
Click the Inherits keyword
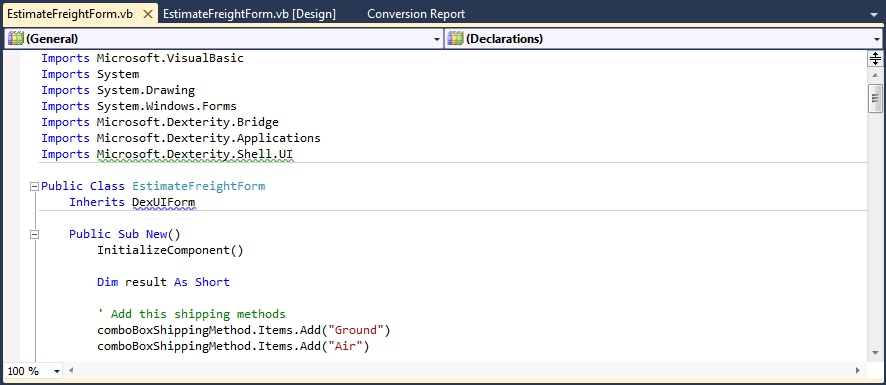[x=97, y=202]
